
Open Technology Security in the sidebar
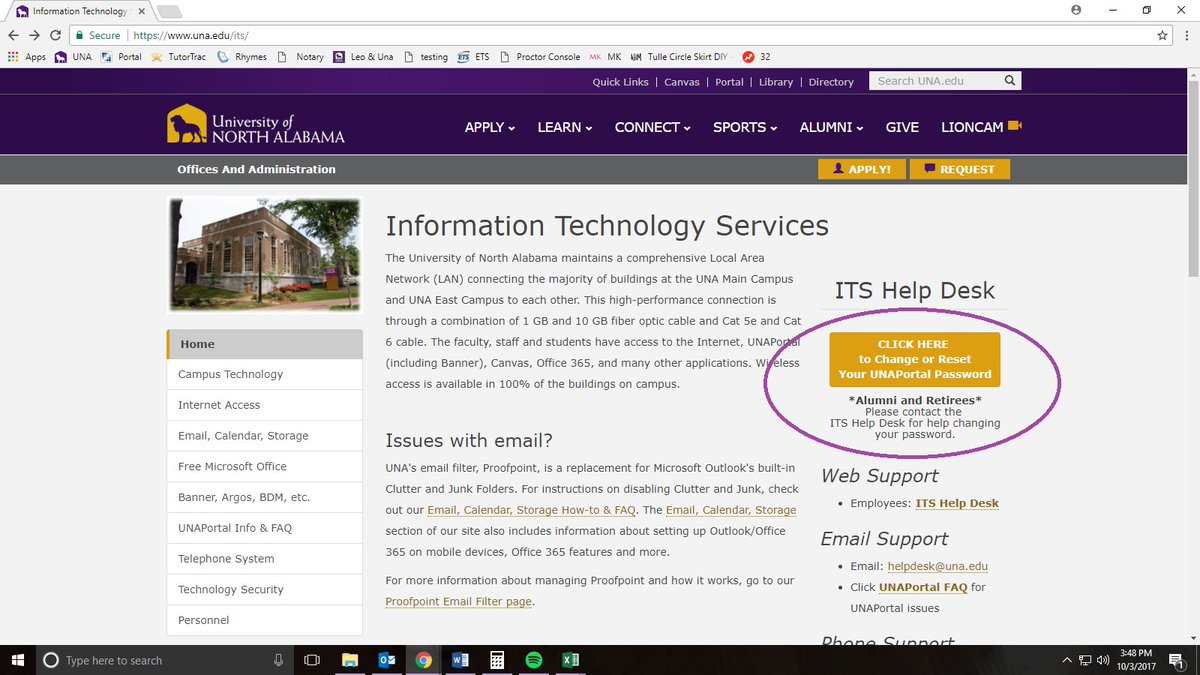(x=264, y=589)
